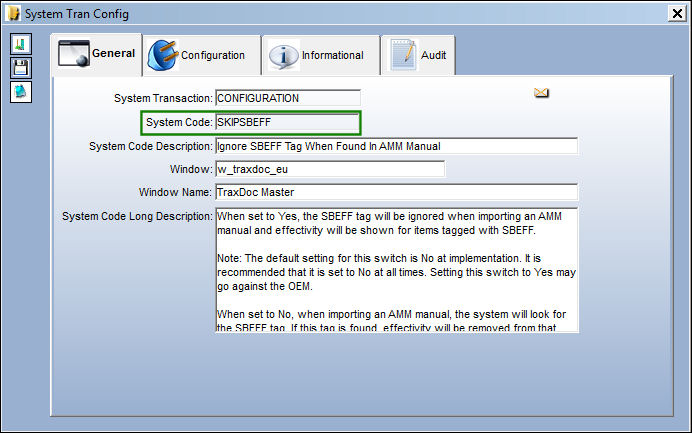Click the third sidebar icon below save

point(21,92)
